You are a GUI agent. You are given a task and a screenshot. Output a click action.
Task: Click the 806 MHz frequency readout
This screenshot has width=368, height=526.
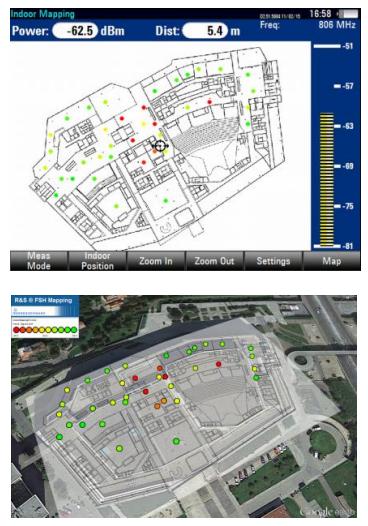(337, 24)
